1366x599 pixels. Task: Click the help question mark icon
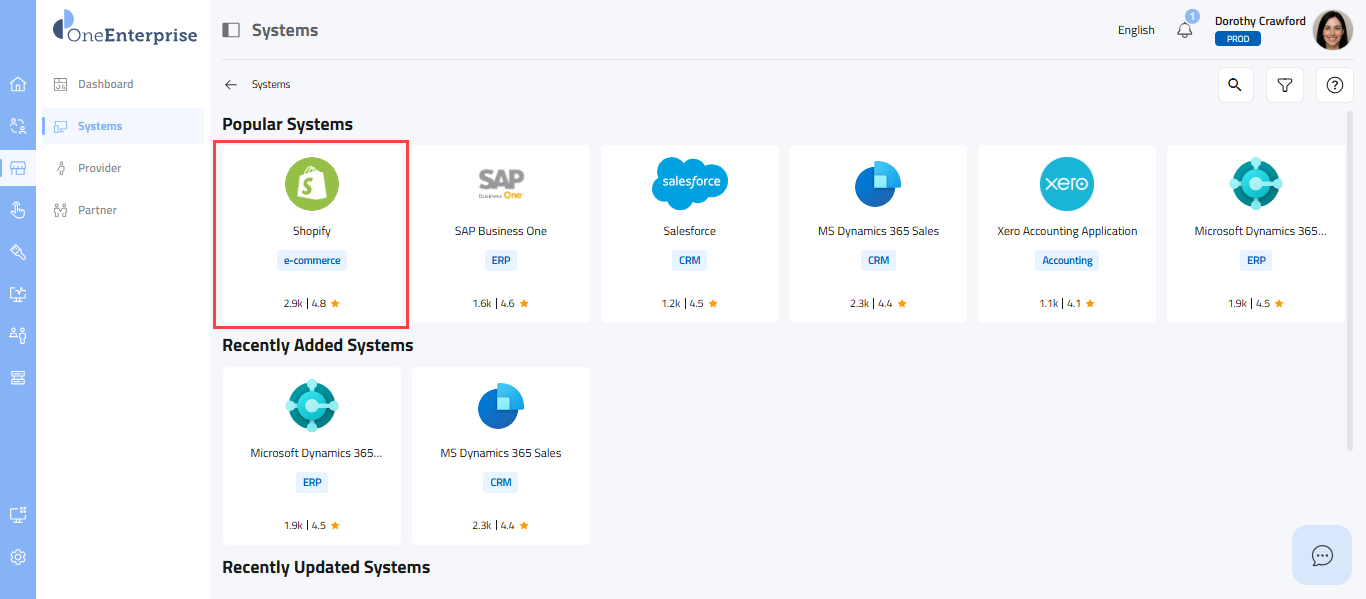1334,85
